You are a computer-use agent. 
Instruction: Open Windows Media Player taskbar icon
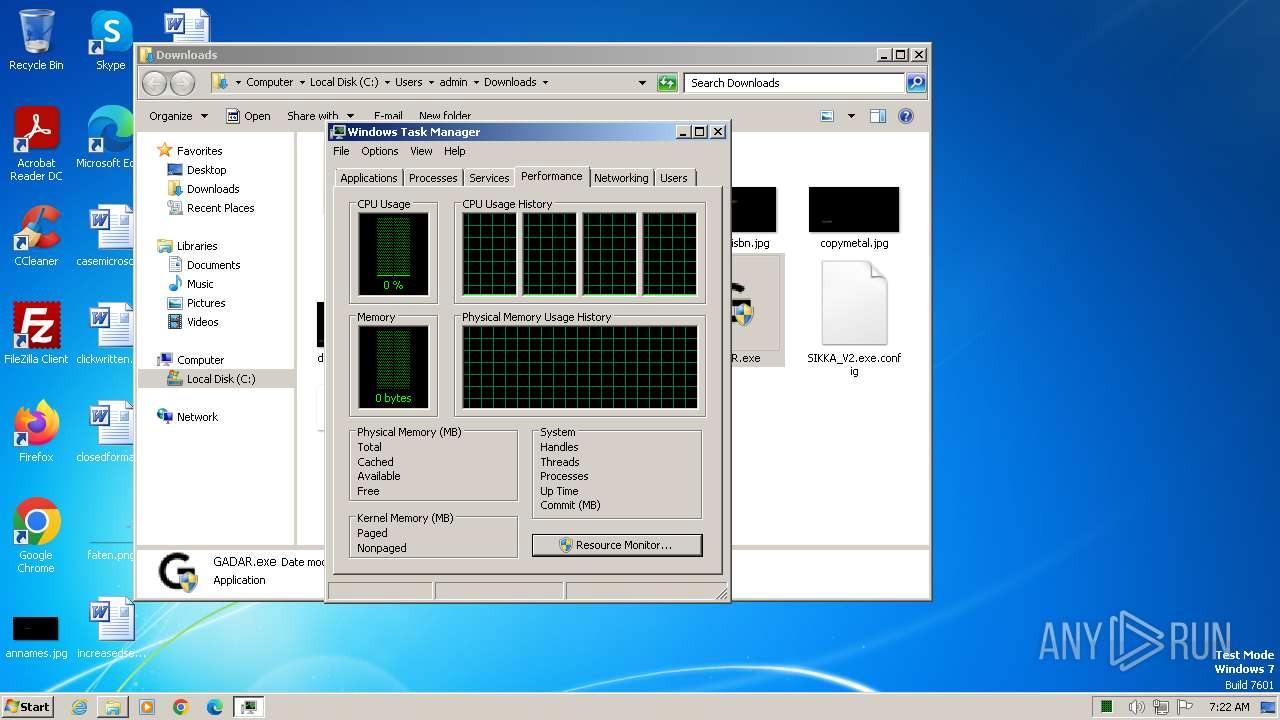click(x=147, y=707)
